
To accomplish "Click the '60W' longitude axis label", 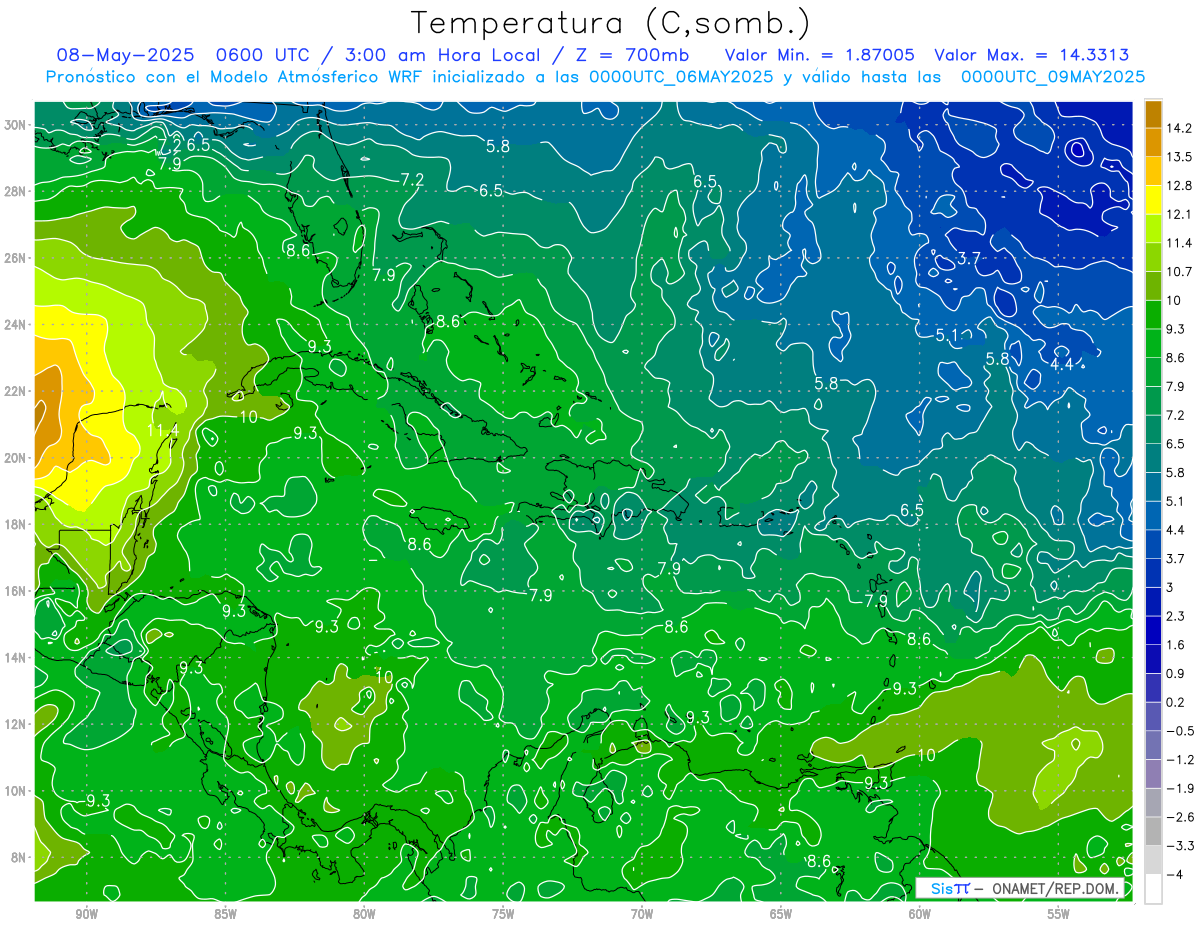I will tap(920, 914).
